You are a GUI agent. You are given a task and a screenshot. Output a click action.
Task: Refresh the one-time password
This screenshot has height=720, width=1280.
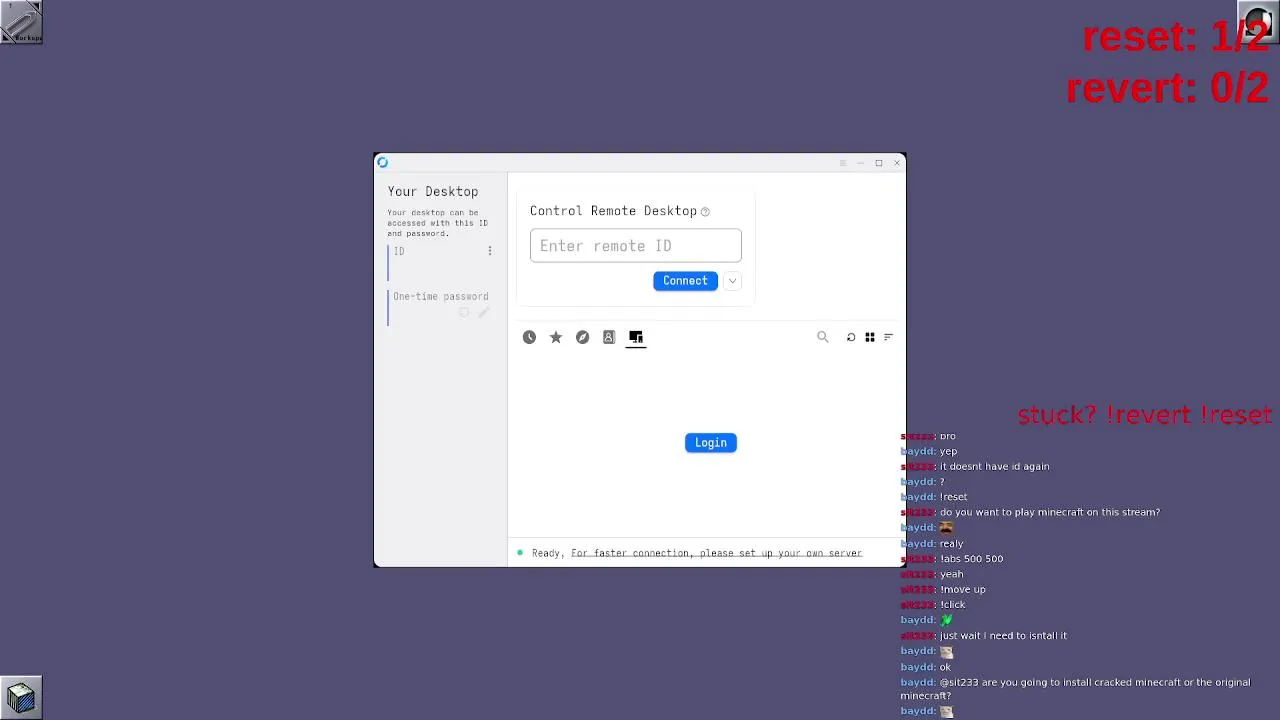click(464, 313)
